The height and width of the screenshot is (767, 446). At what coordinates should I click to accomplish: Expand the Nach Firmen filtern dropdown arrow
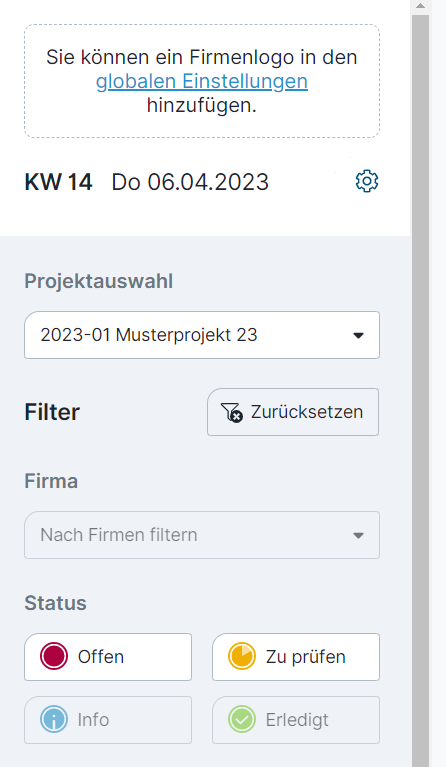tap(358, 536)
